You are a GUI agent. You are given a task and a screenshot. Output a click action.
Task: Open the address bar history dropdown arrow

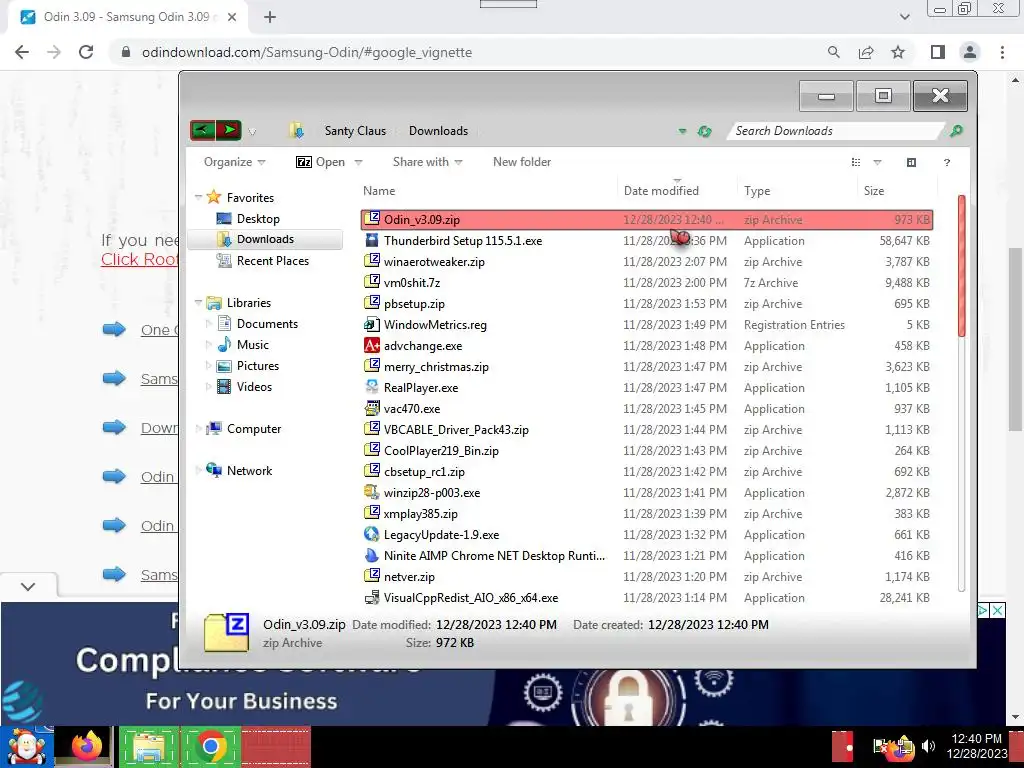[682, 131]
